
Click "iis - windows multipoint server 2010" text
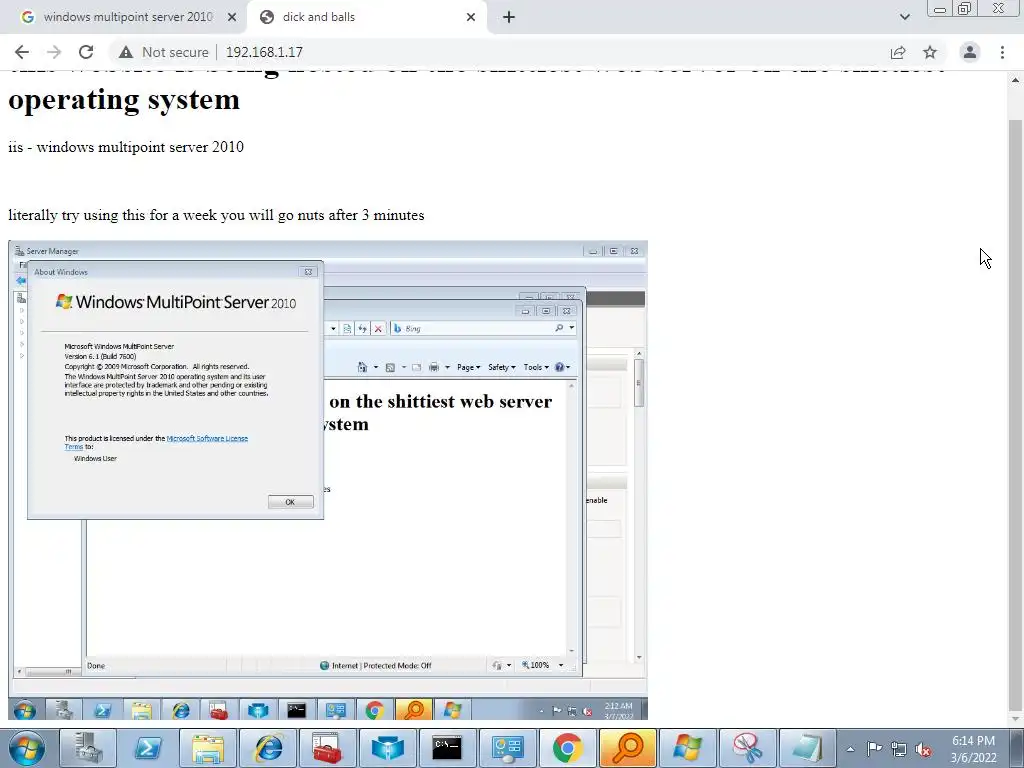click(x=126, y=147)
